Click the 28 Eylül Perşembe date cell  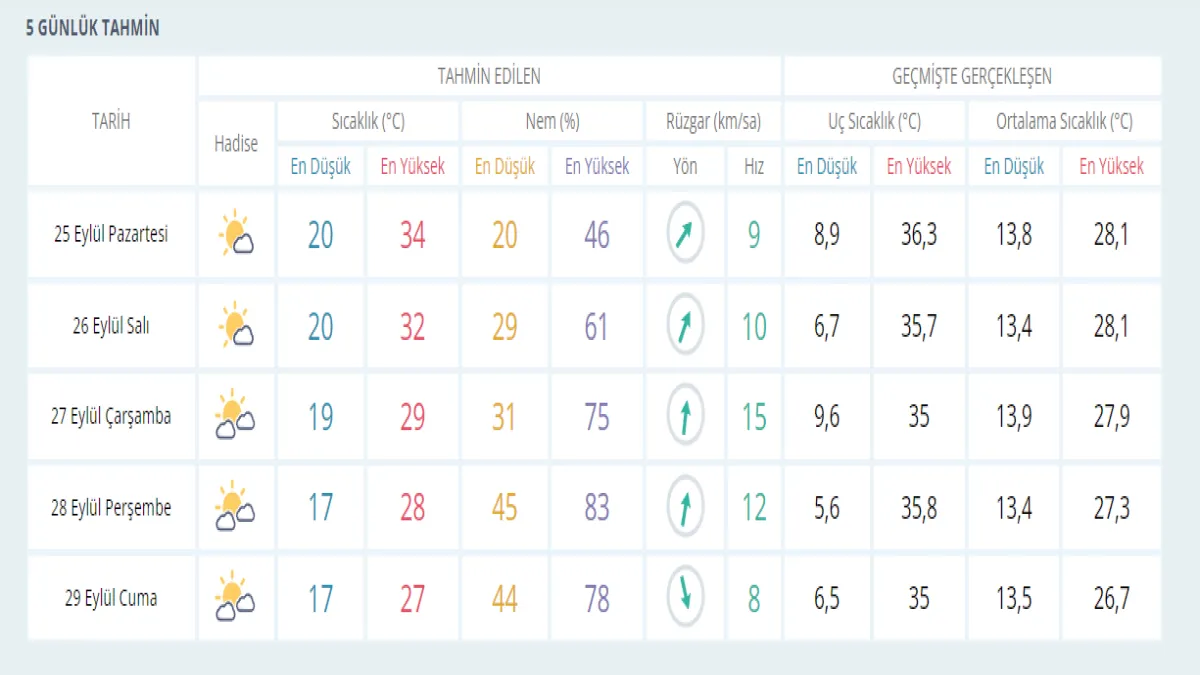click(111, 508)
